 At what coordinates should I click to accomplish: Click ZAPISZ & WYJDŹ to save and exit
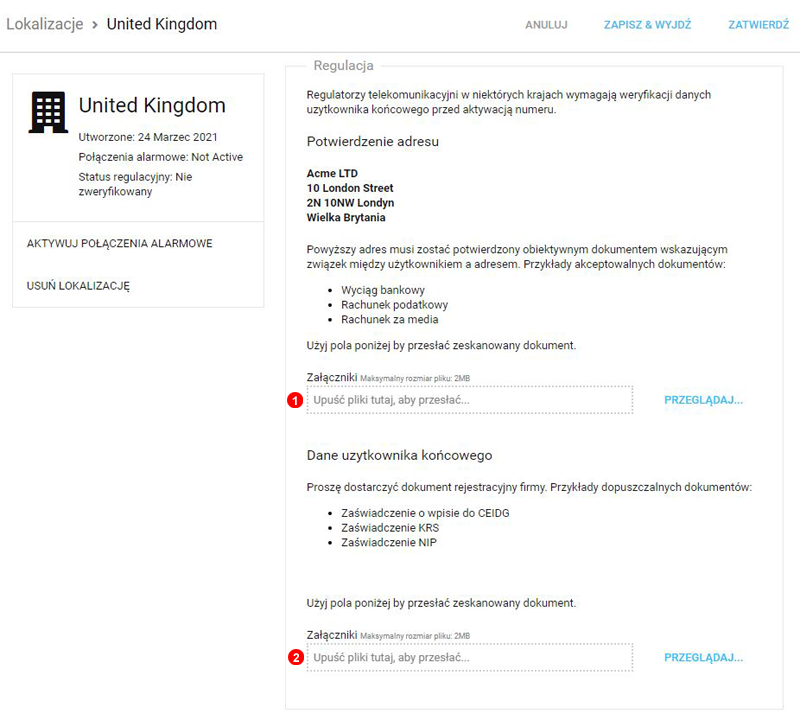click(647, 25)
